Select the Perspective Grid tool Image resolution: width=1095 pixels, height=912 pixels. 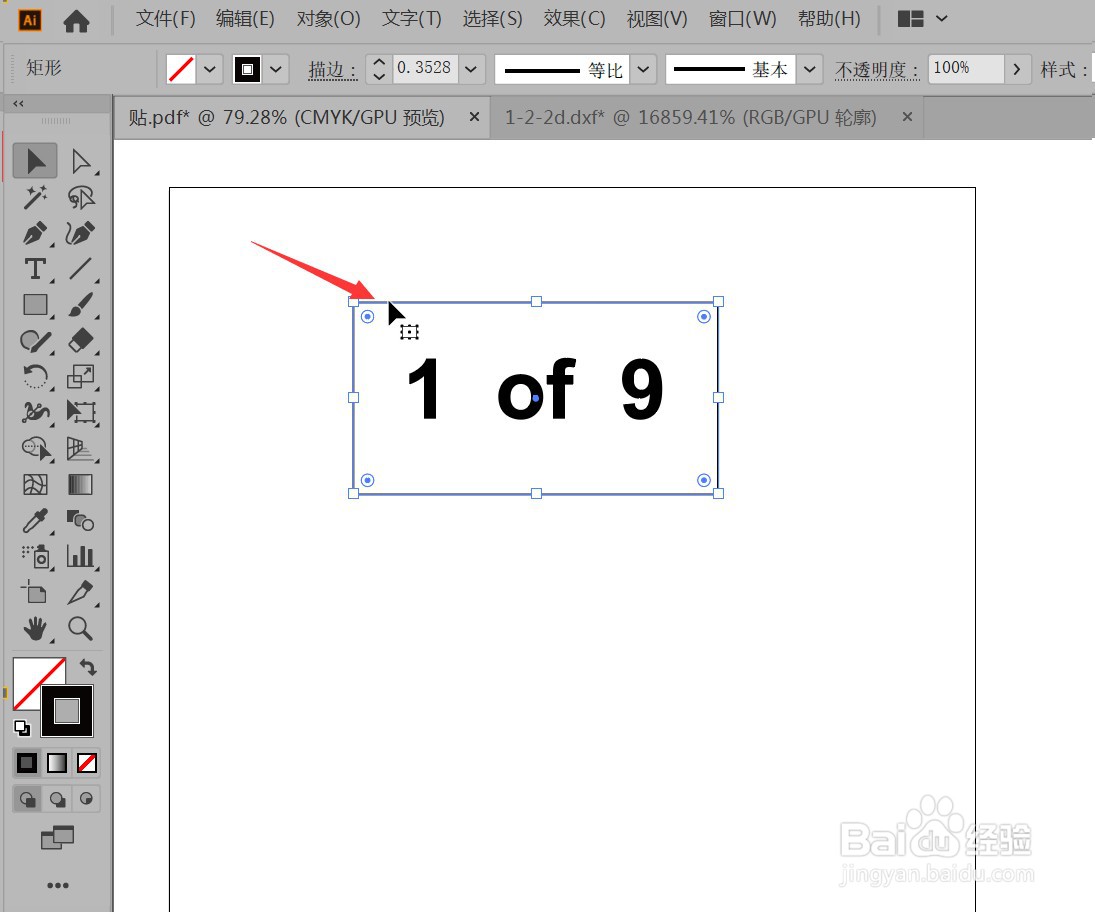point(81,448)
